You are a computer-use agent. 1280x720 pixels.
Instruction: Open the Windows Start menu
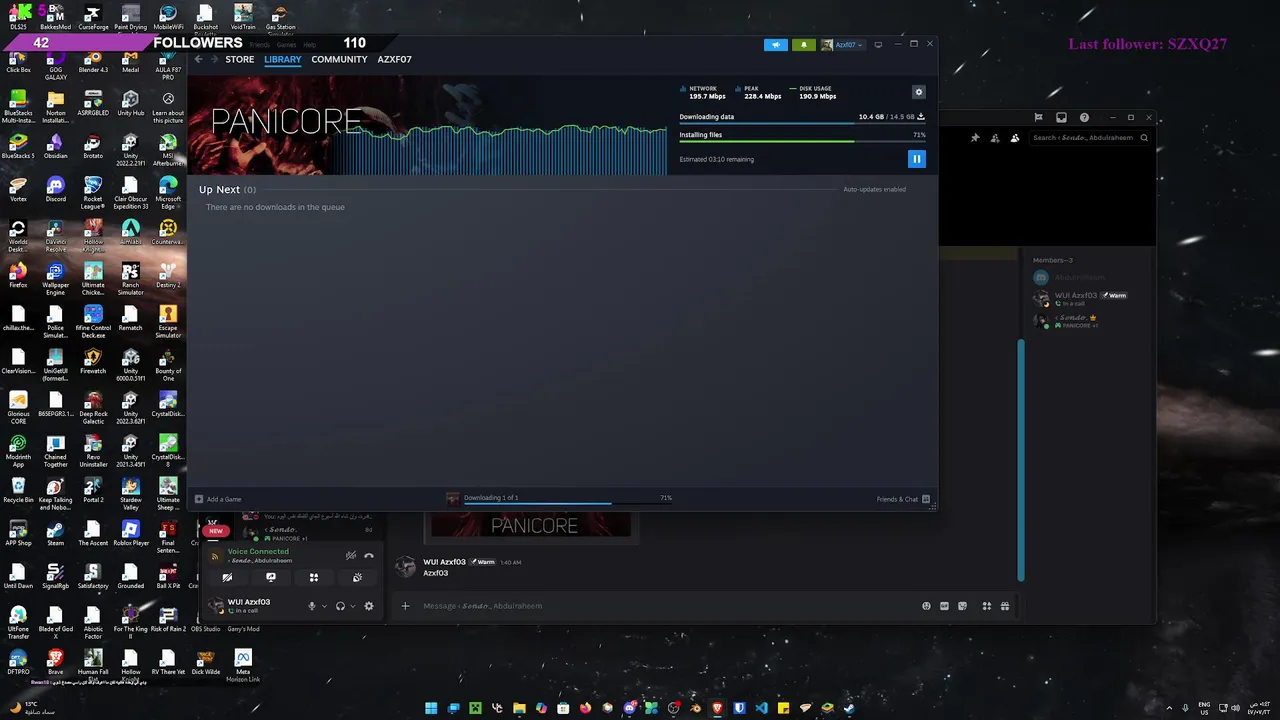point(431,708)
